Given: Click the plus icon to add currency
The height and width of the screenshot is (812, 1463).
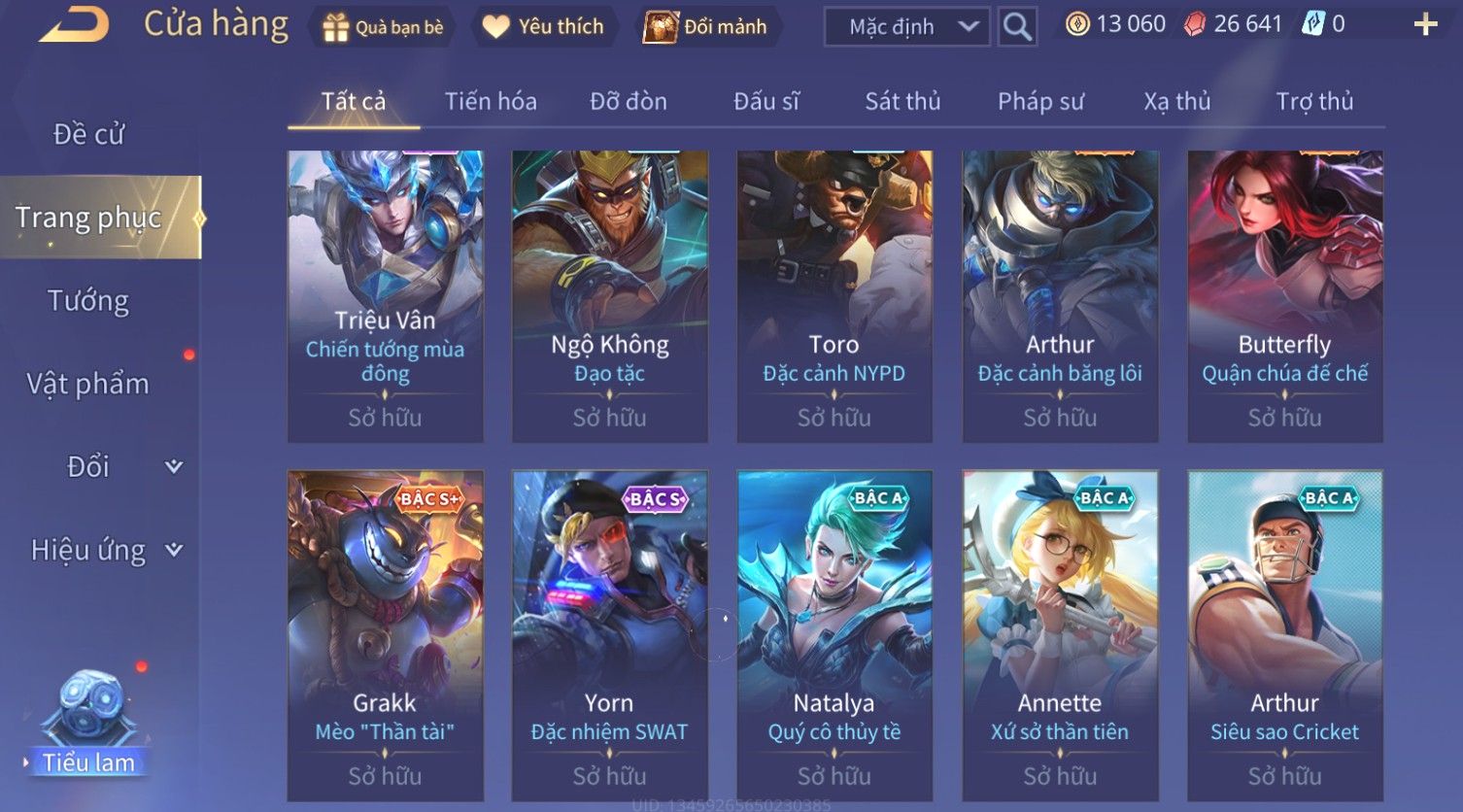Looking at the screenshot, I should tap(1425, 24).
